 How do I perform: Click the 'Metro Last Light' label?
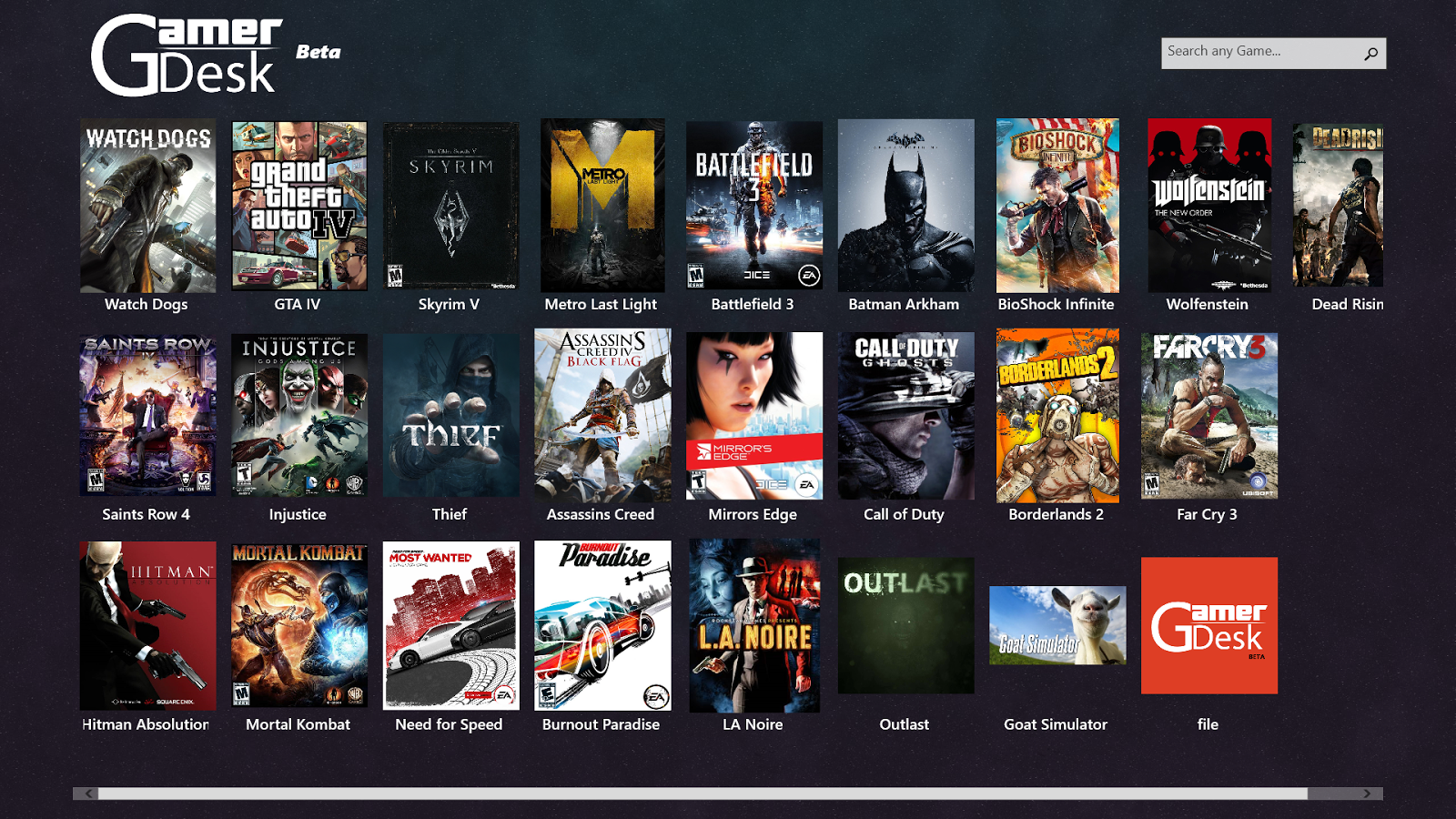pyautogui.click(x=601, y=304)
